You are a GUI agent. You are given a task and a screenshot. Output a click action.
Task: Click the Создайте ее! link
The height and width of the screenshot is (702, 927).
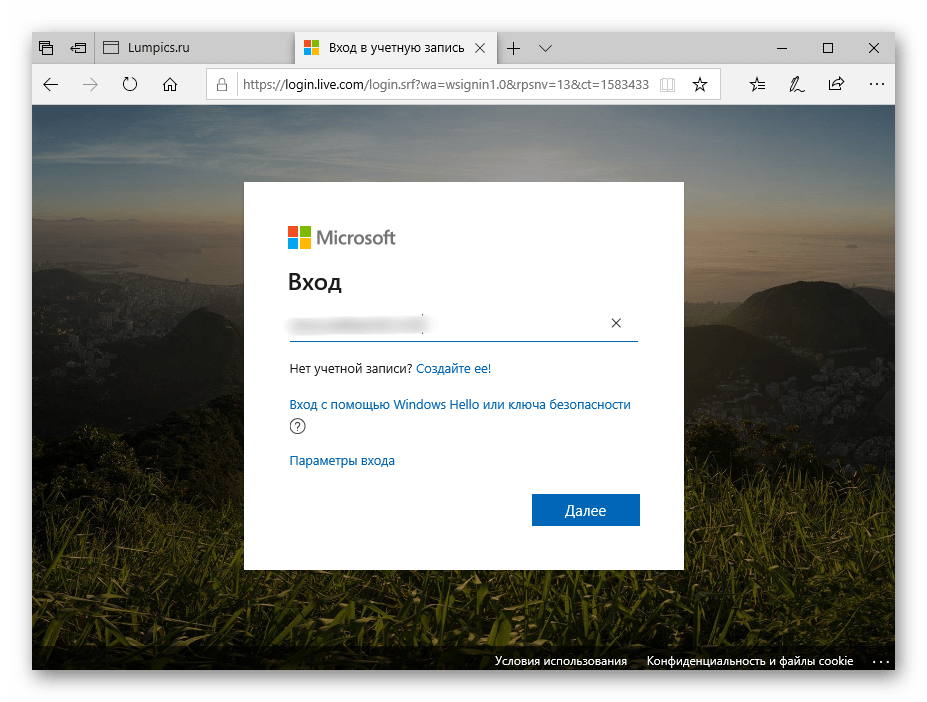tap(453, 368)
